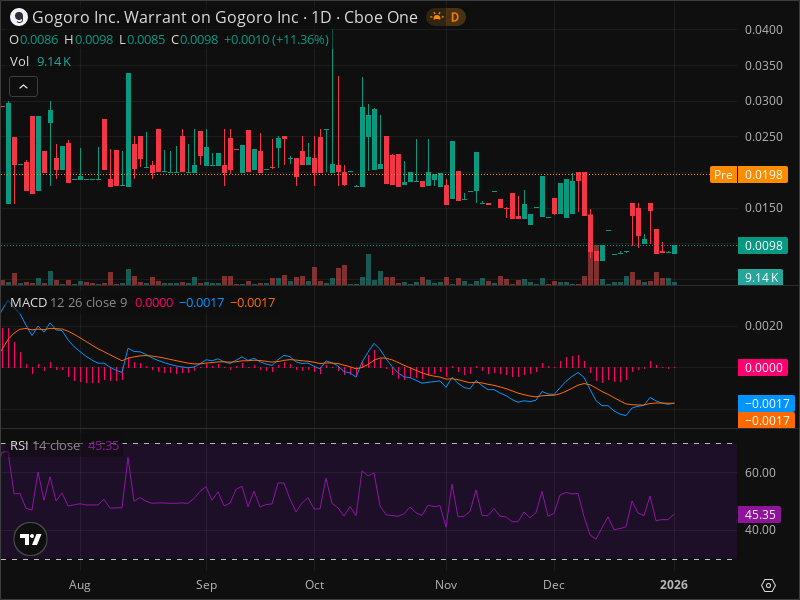This screenshot has height=600, width=800.
Task: Open the TradingView logo link
Action: coord(31,539)
